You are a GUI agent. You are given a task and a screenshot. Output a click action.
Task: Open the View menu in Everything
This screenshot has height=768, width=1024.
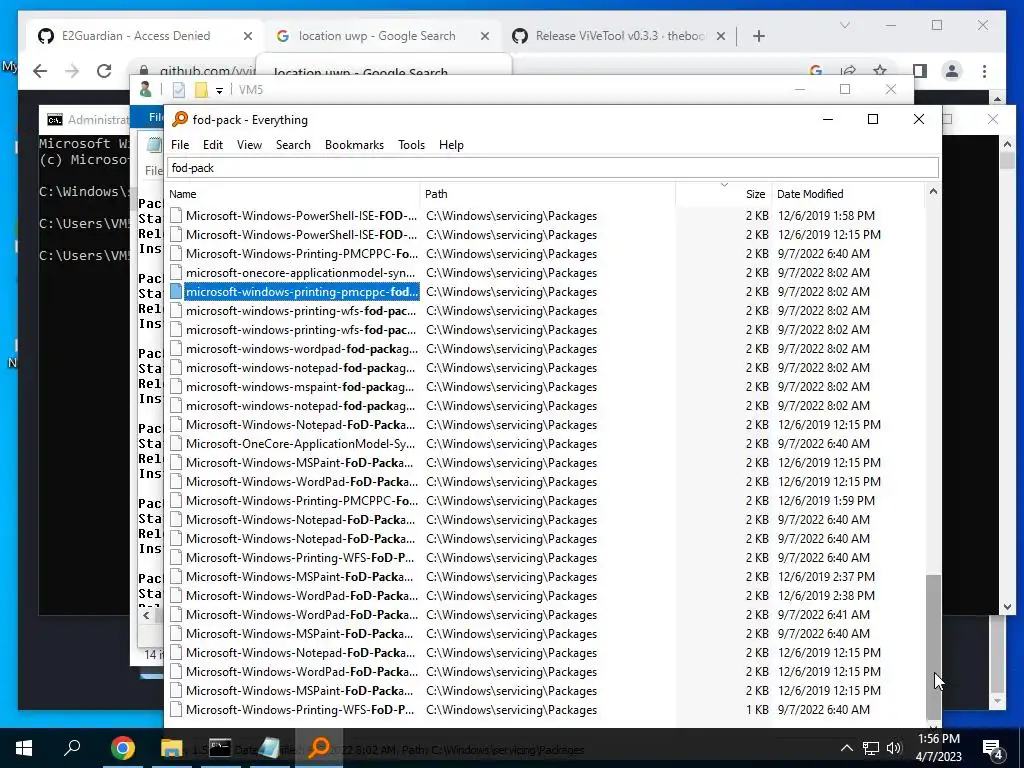point(249,145)
